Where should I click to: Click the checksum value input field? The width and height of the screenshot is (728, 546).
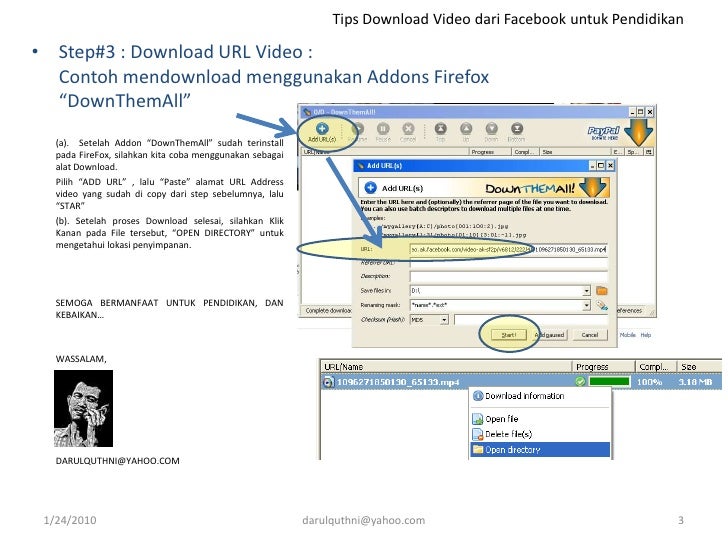point(531,319)
